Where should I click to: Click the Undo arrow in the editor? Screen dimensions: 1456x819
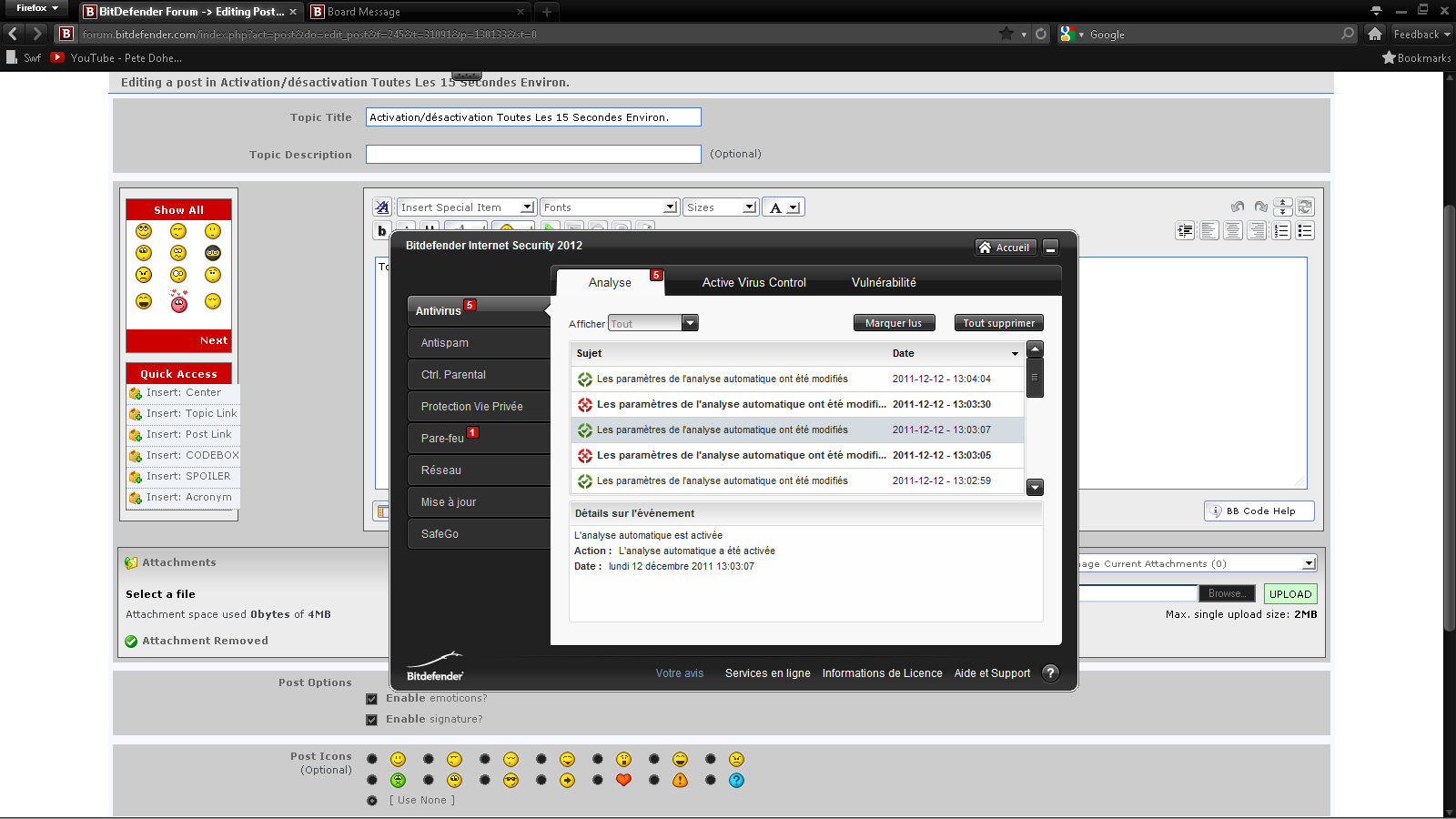point(1238,207)
